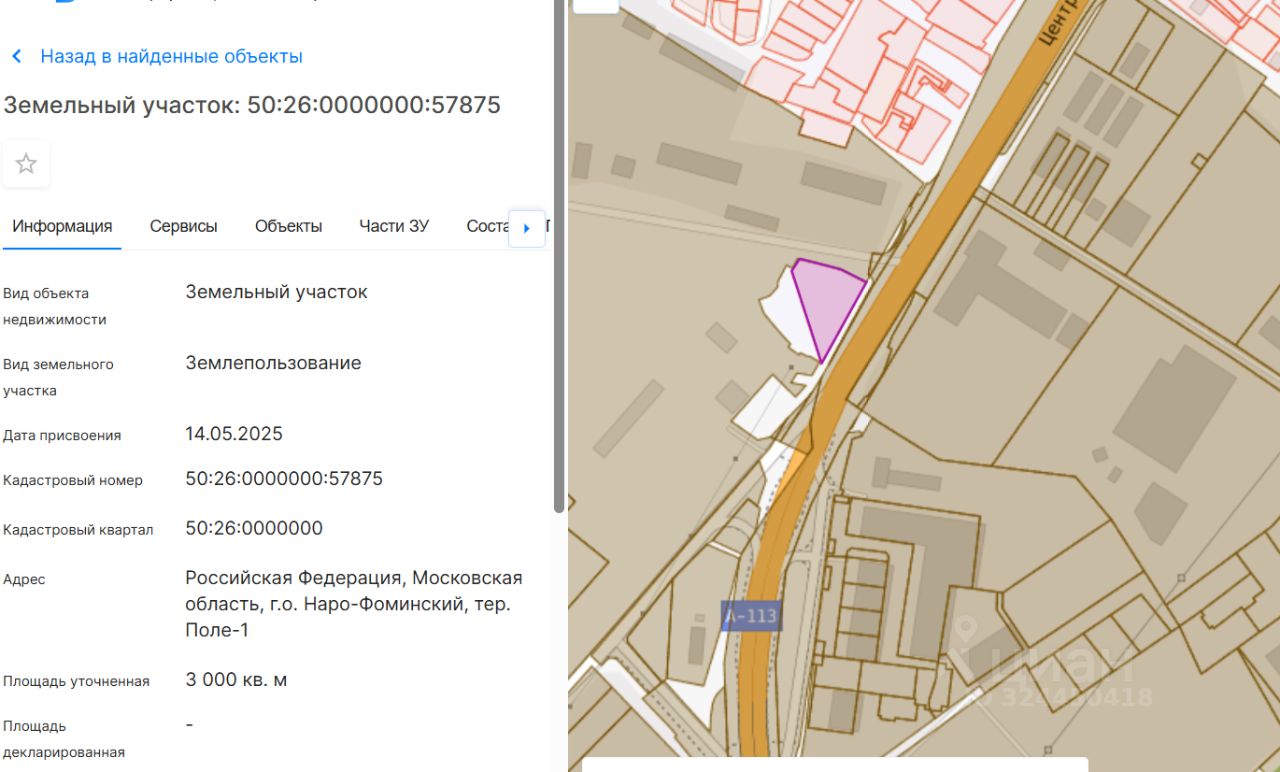Click white button at map top-left

point(597,4)
